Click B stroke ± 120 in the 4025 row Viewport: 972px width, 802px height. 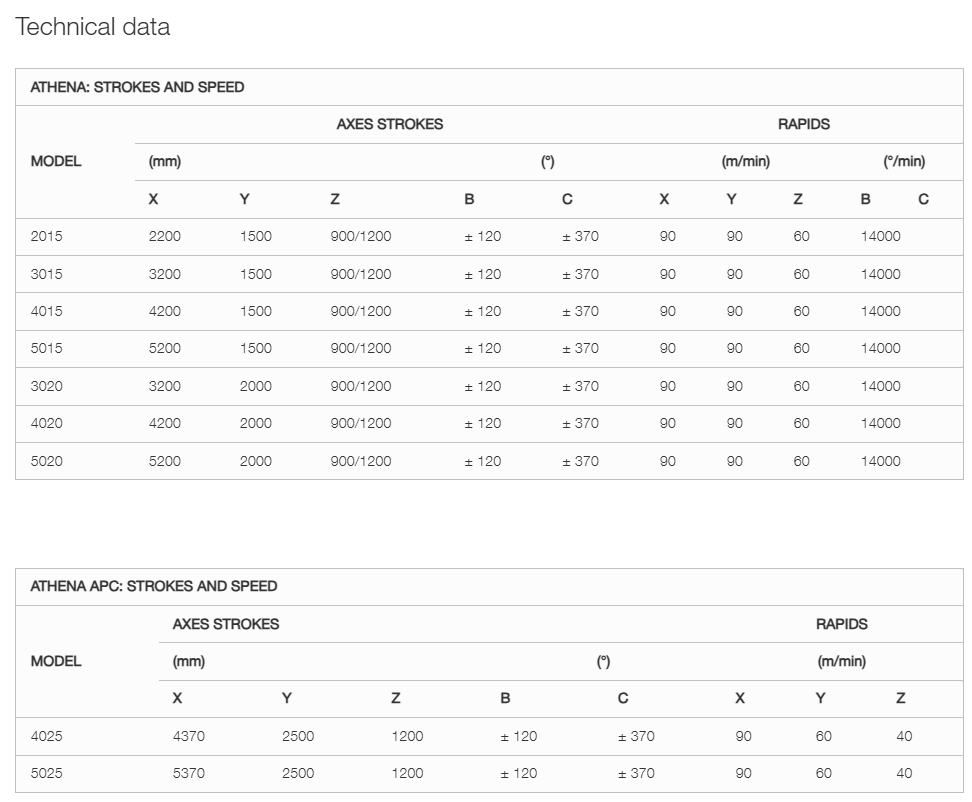tap(519, 736)
